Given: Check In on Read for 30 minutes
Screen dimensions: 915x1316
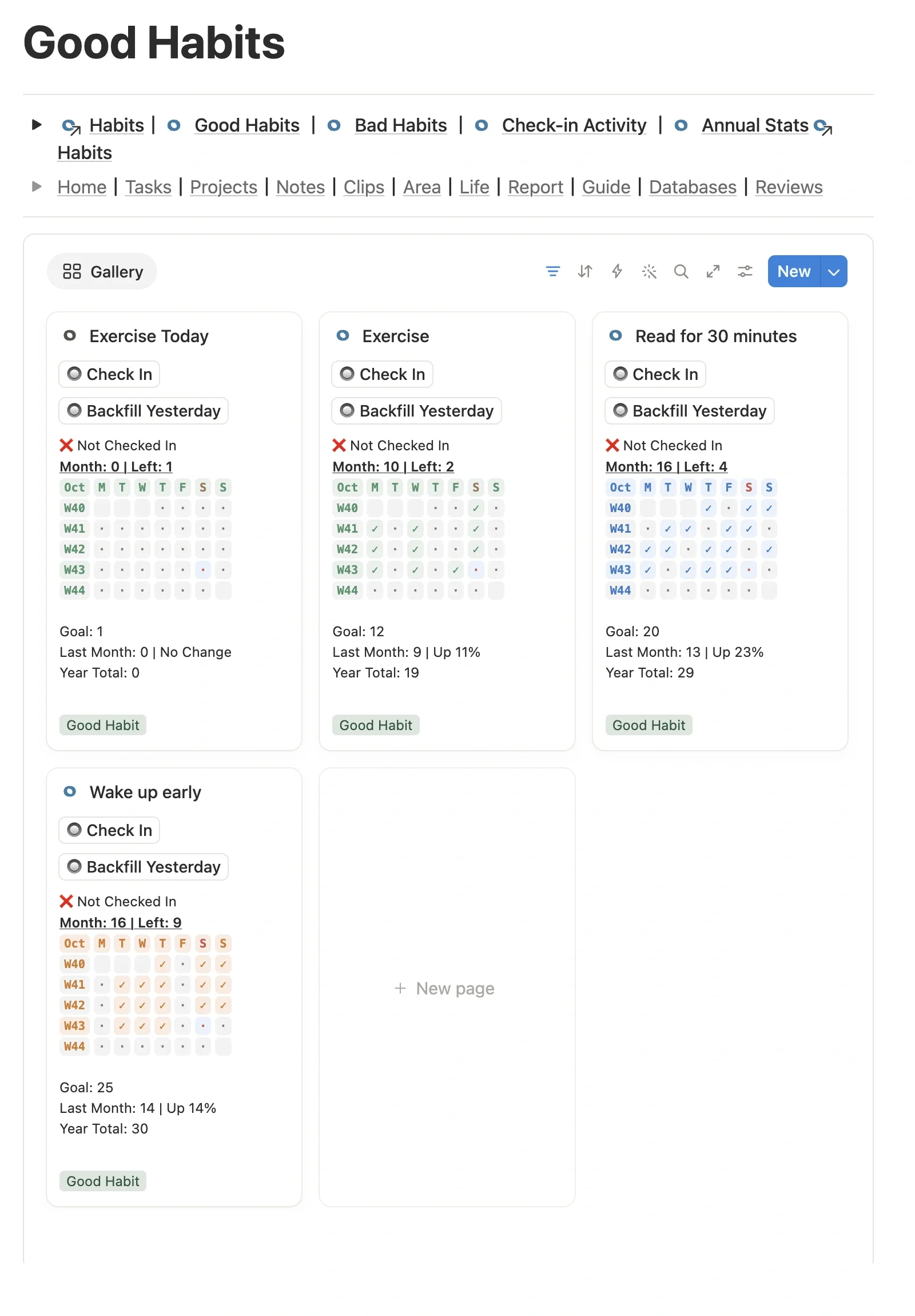Looking at the screenshot, I should [655, 374].
